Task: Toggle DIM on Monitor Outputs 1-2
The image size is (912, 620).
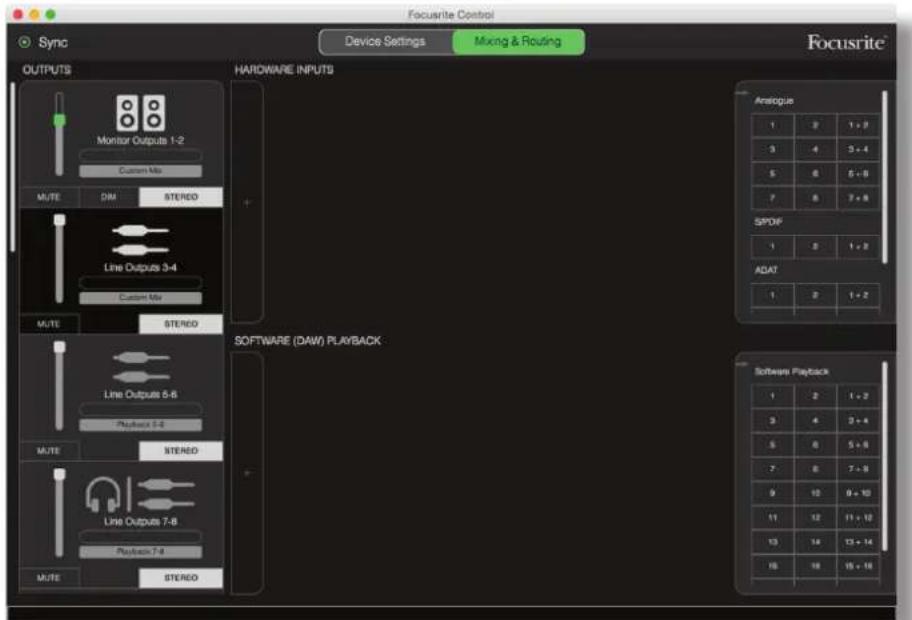Action: pyautogui.click(x=109, y=197)
